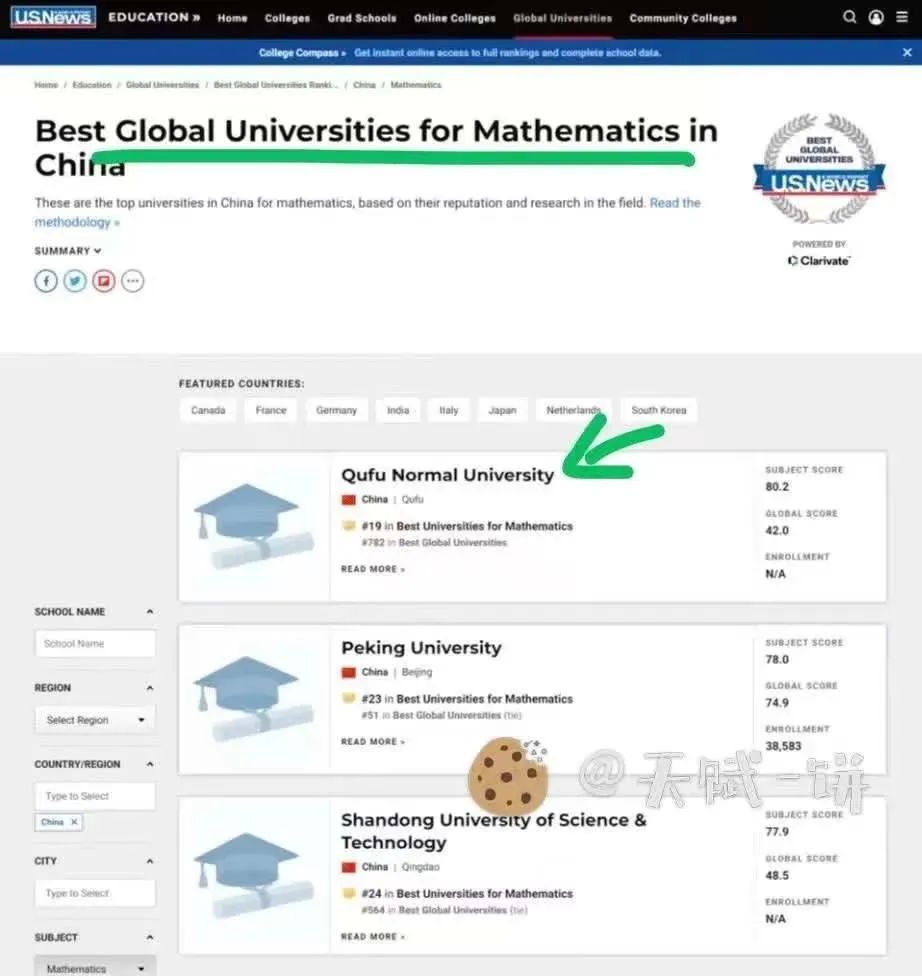Open Global Universities navigation tab

click(563, 18)
